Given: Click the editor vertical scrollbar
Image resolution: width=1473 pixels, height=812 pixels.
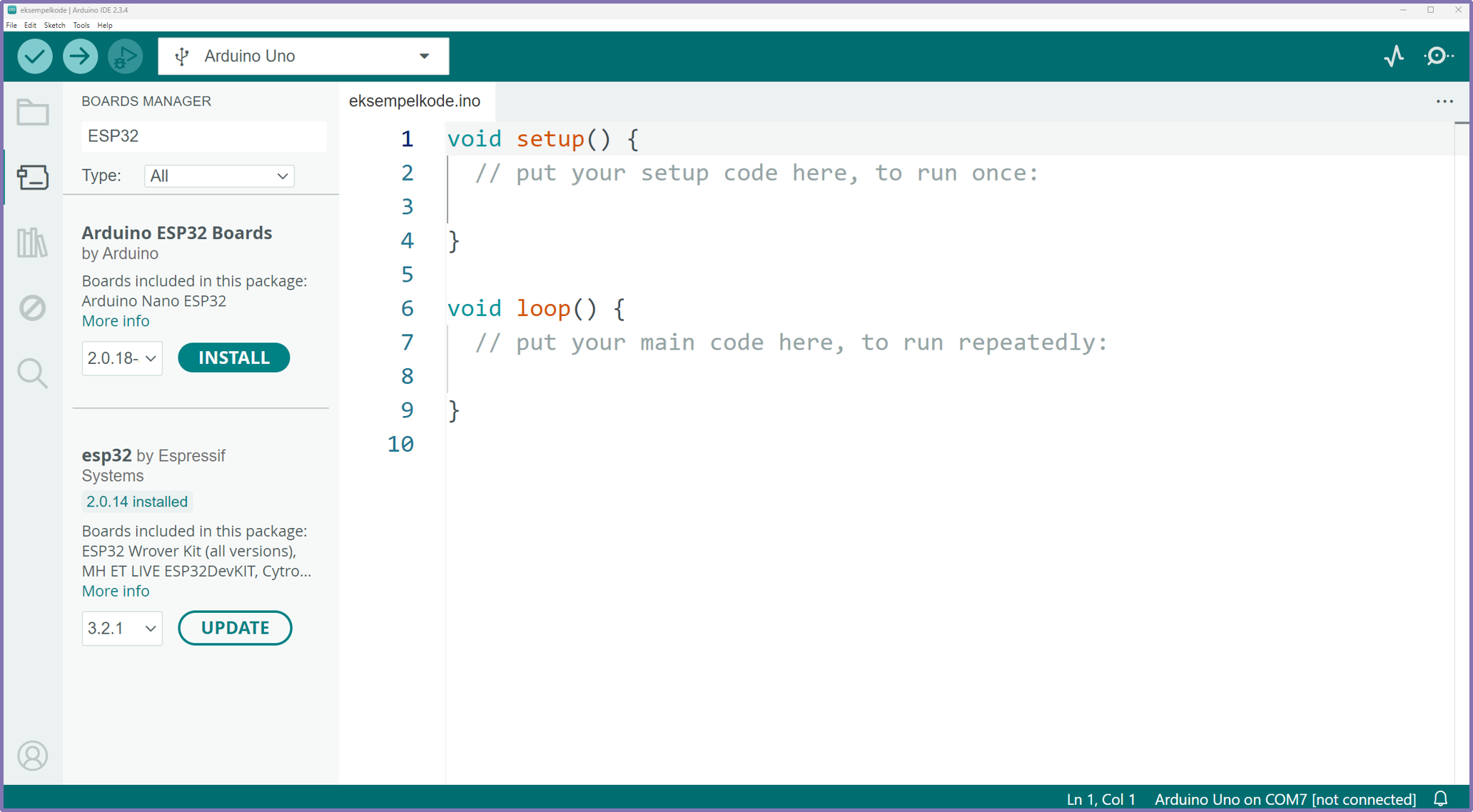Looking at the screenshot, I should point(1462,453).
